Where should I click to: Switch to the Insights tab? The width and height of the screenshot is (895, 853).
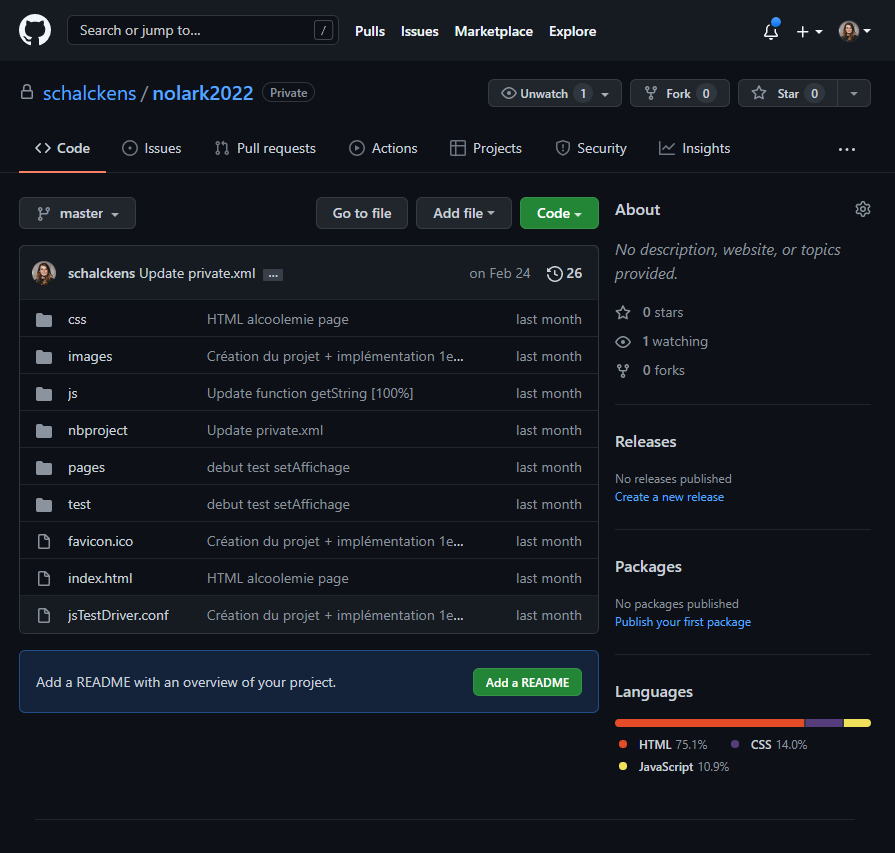click(694, 148)
